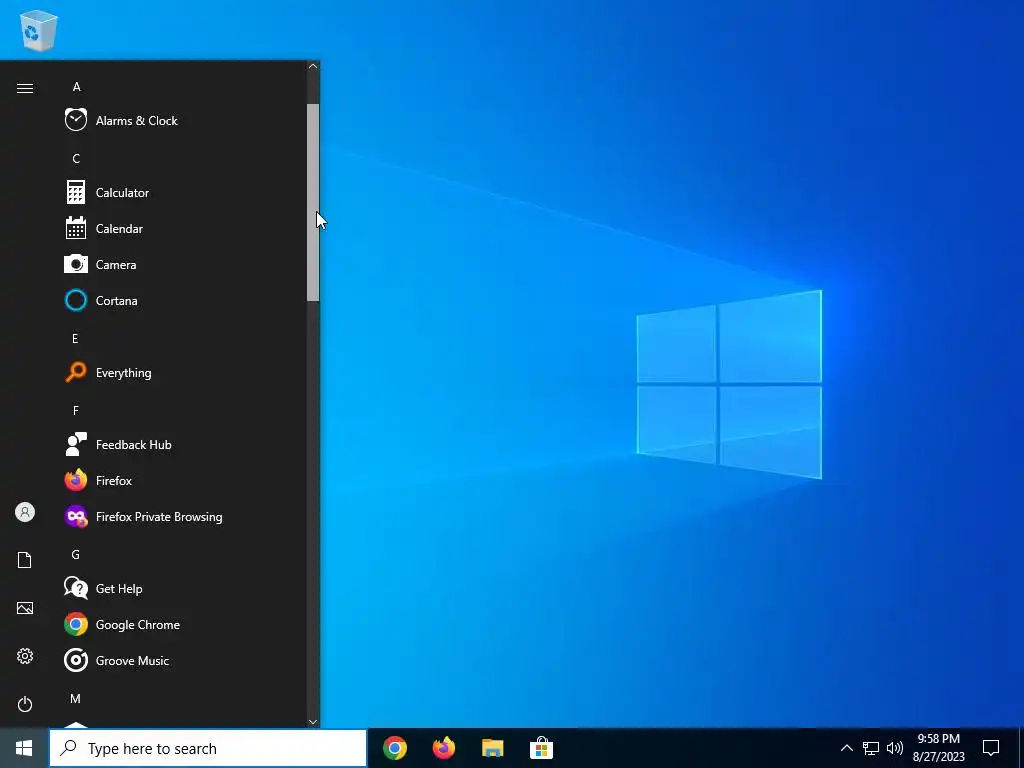
Task: Open Alarms & Clock app icon
Action: tap(76, 120)
